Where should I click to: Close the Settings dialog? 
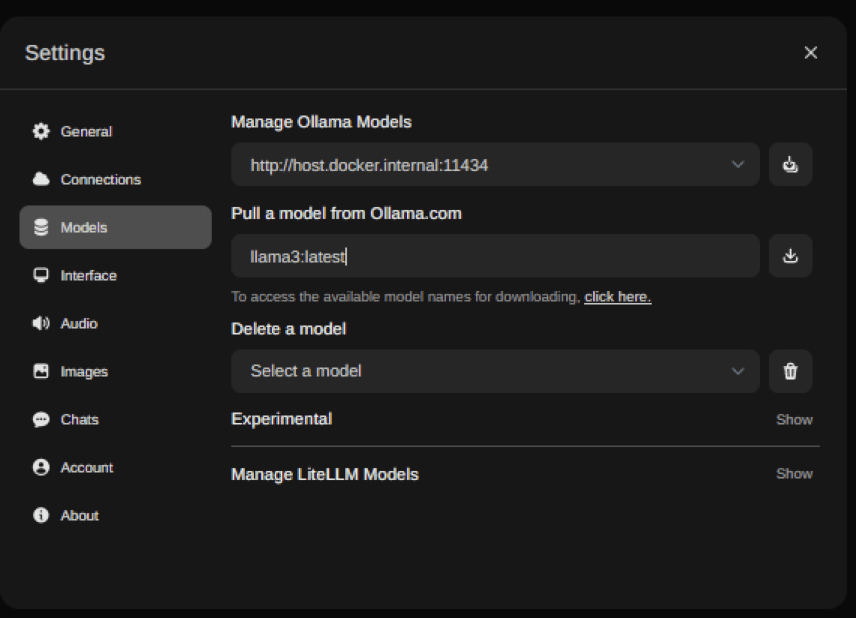pyautogui.click(x=810, y=53)
